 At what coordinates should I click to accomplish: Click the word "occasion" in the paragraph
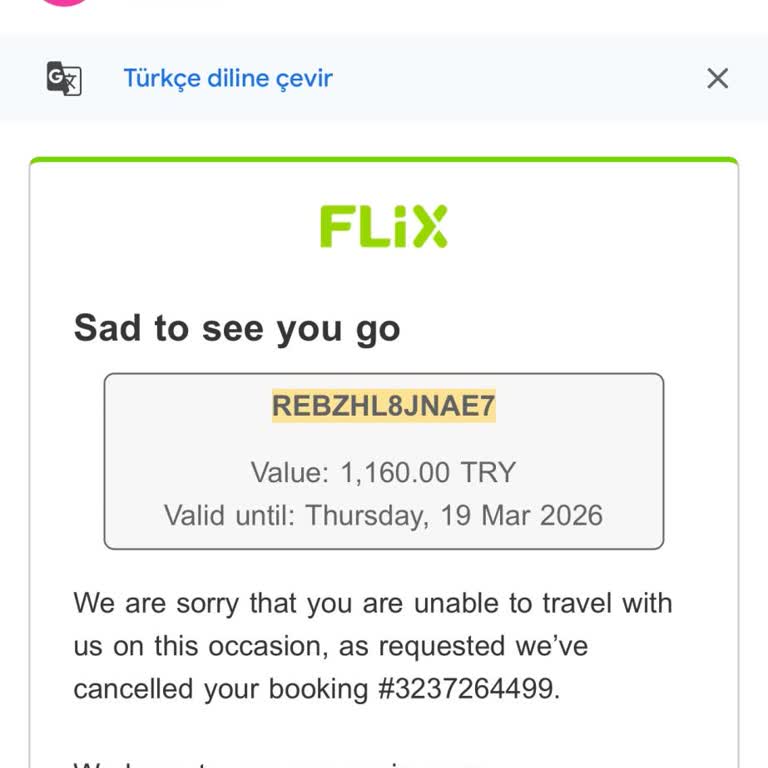[x=263, y=646]
